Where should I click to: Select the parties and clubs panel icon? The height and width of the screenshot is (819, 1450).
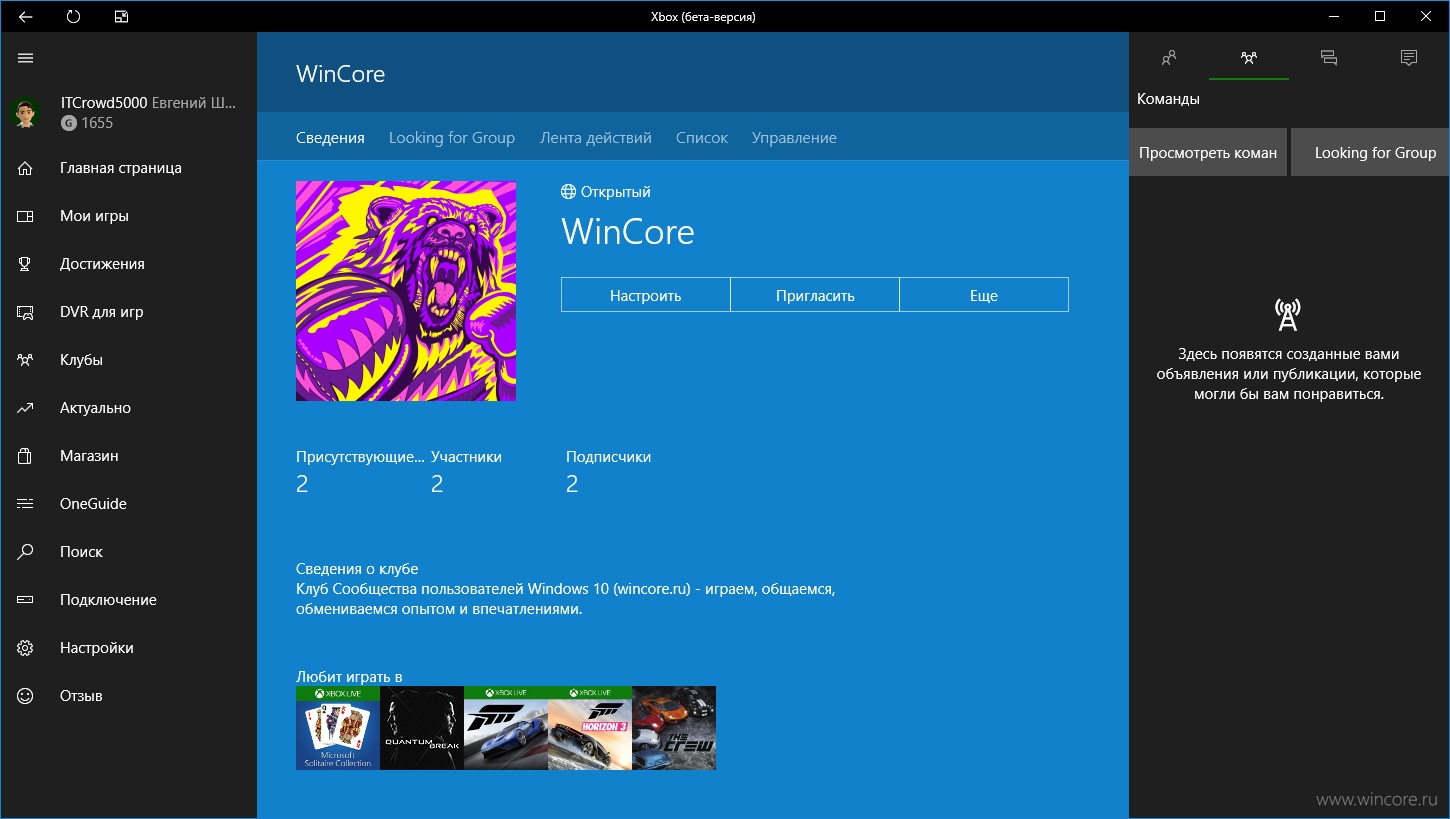[x=1248, y=58]
